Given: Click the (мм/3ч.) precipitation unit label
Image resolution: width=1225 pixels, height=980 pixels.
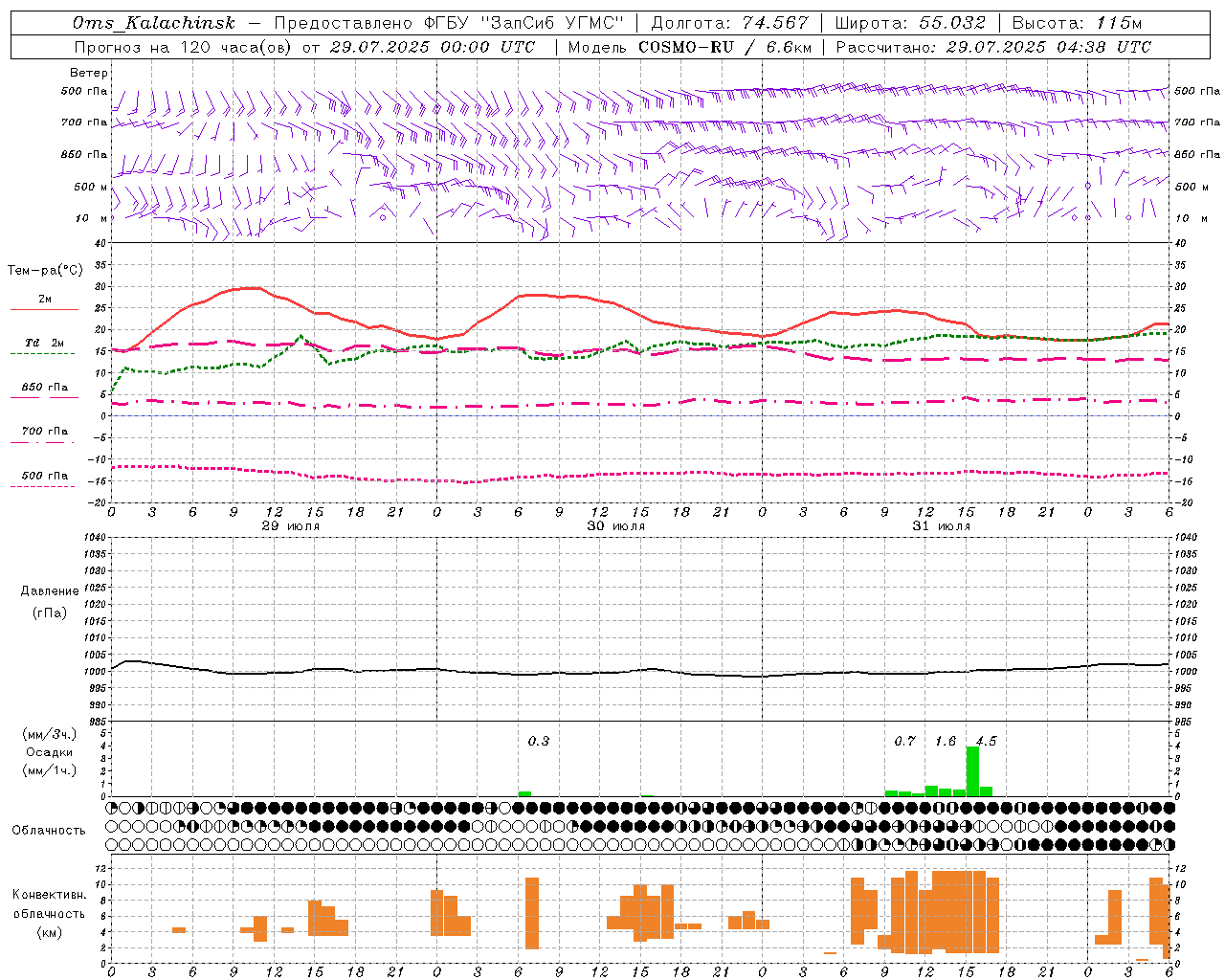Looking at the screenshot, I should (x=48, y=734).
